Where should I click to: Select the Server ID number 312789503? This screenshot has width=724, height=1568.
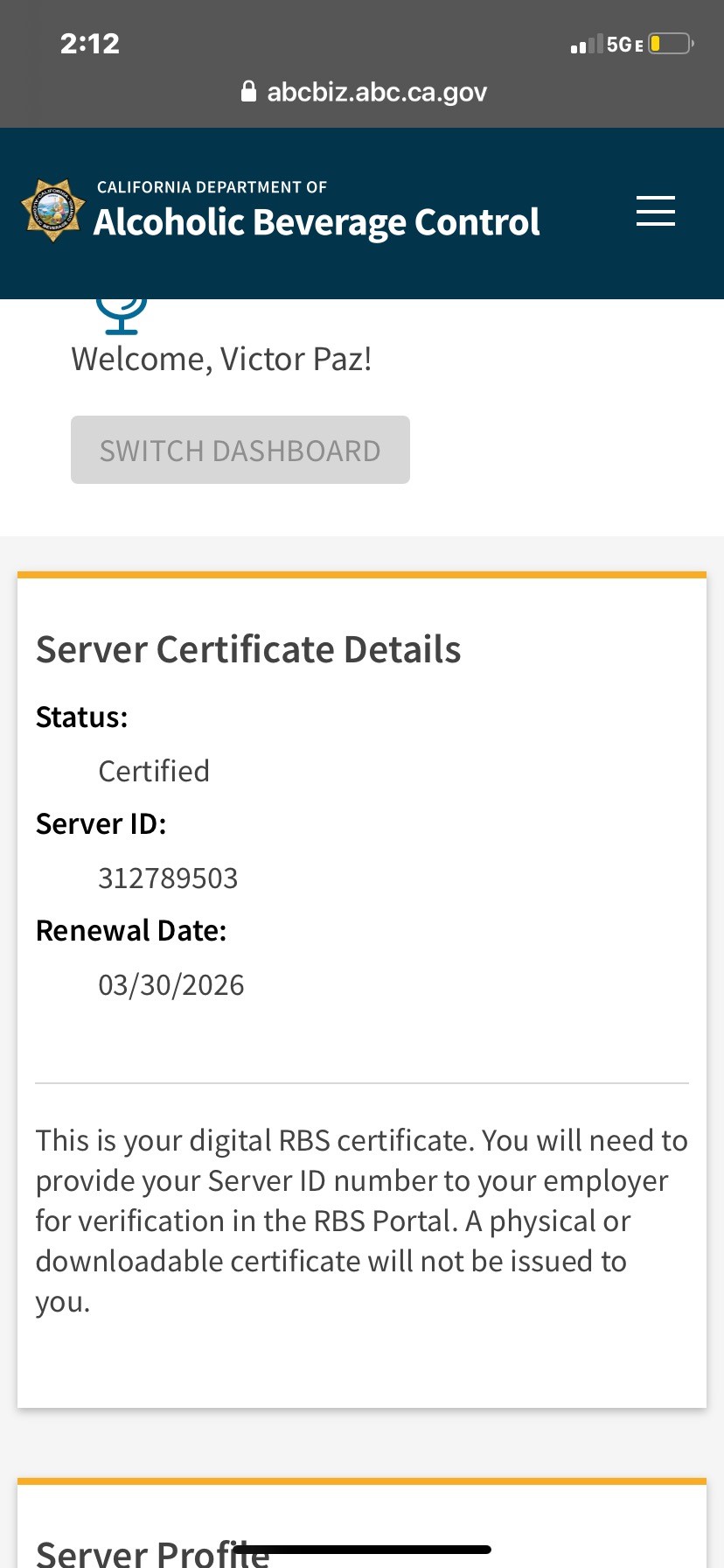tap(168, 878)
